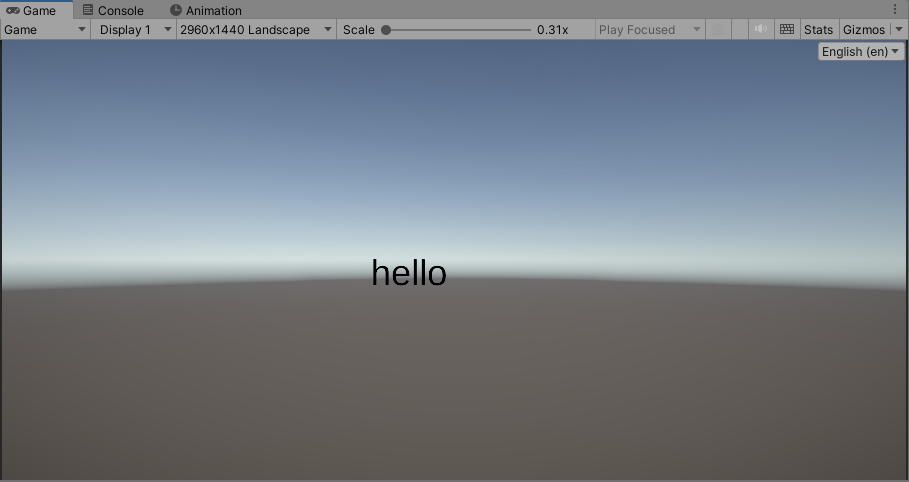The width and height of the screenshot is (909, 482).
Task: Click the 0.31x scale value
Action: click(552, 30)
